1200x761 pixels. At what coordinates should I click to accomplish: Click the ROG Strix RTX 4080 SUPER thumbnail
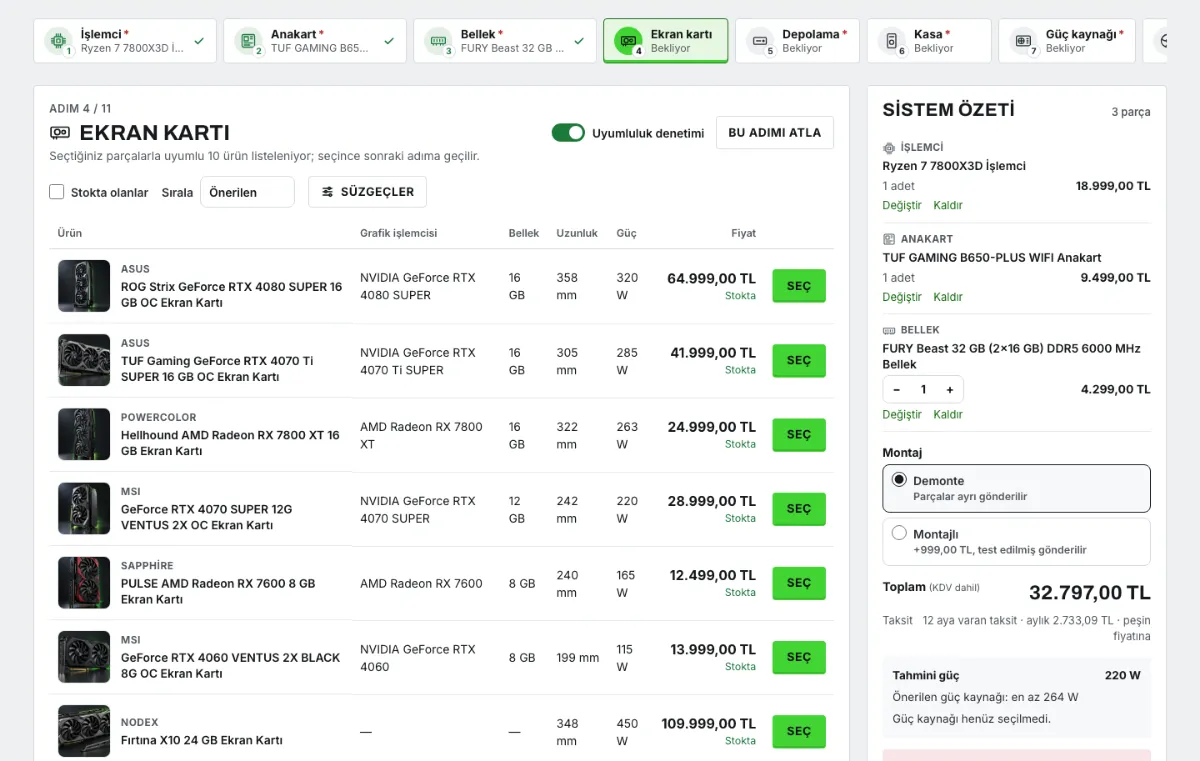click(x=84, y=286)
